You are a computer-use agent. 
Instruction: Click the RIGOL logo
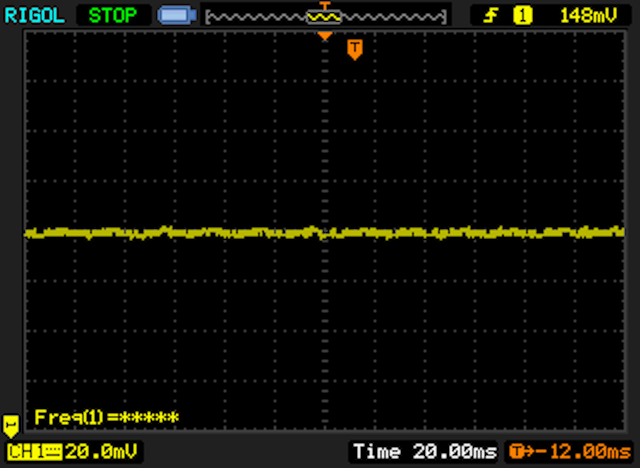[x=34, y=15]
